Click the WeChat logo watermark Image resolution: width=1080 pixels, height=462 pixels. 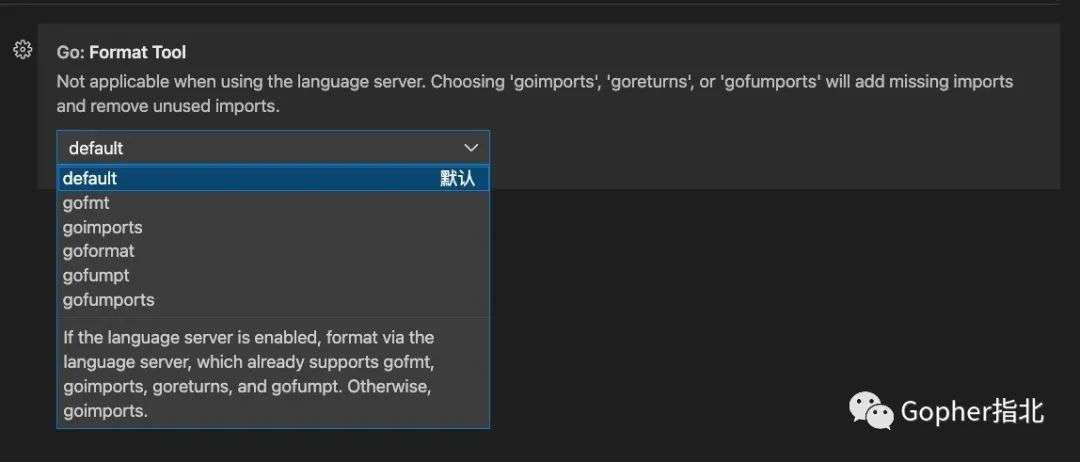click(x=871, y=410)
